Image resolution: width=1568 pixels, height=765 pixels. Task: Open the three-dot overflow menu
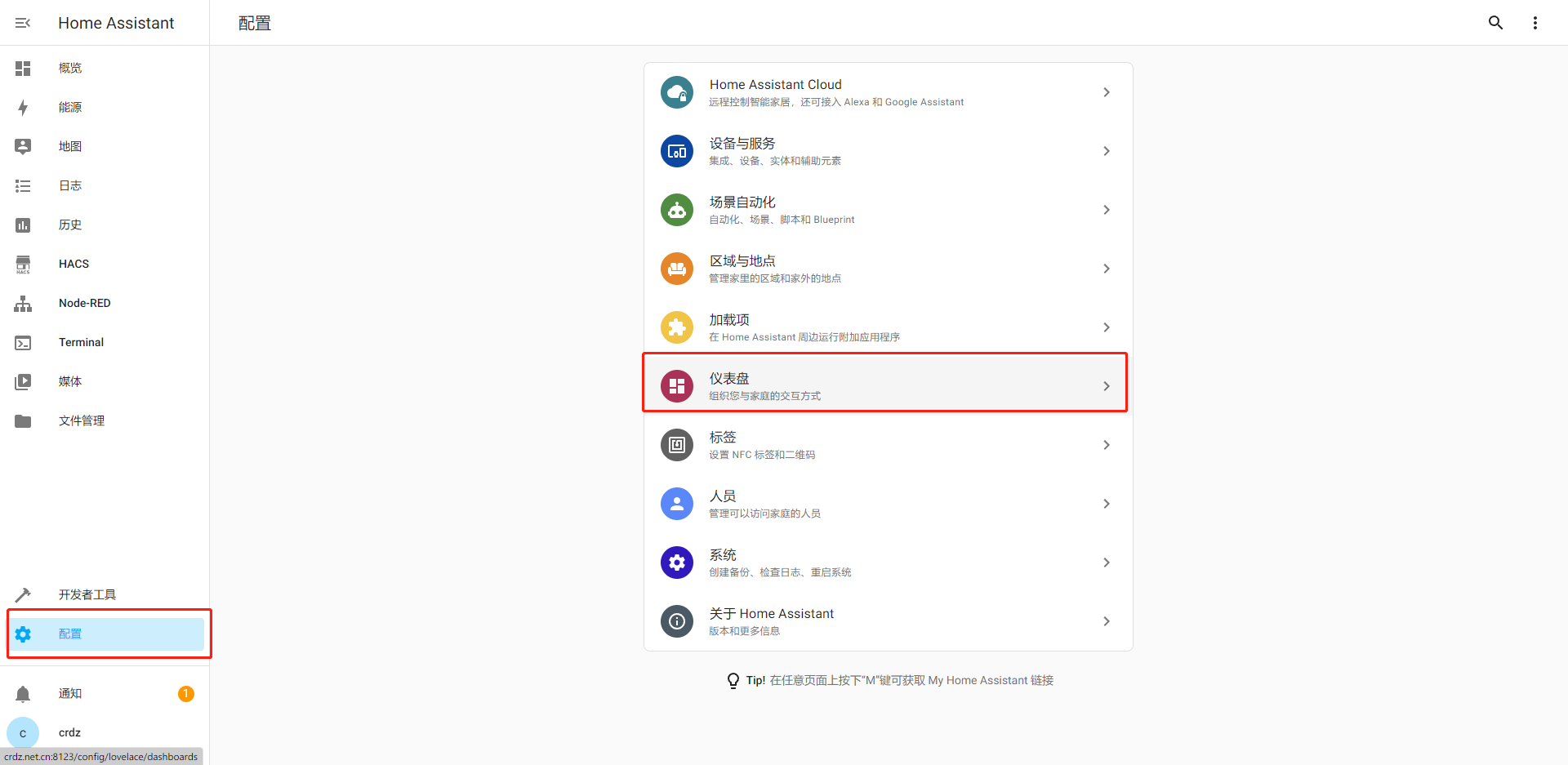1535,23
